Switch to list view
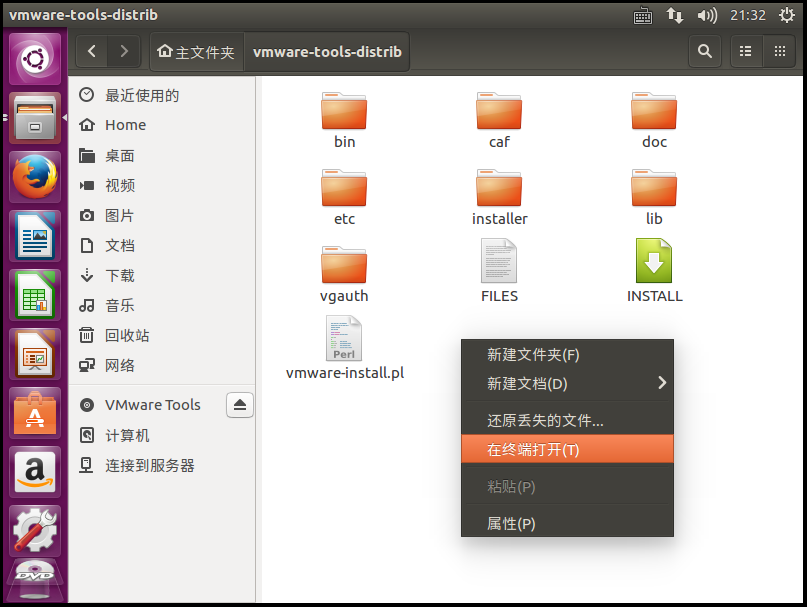This screenshot has width=807, height=607. click(x=746, y=51)
